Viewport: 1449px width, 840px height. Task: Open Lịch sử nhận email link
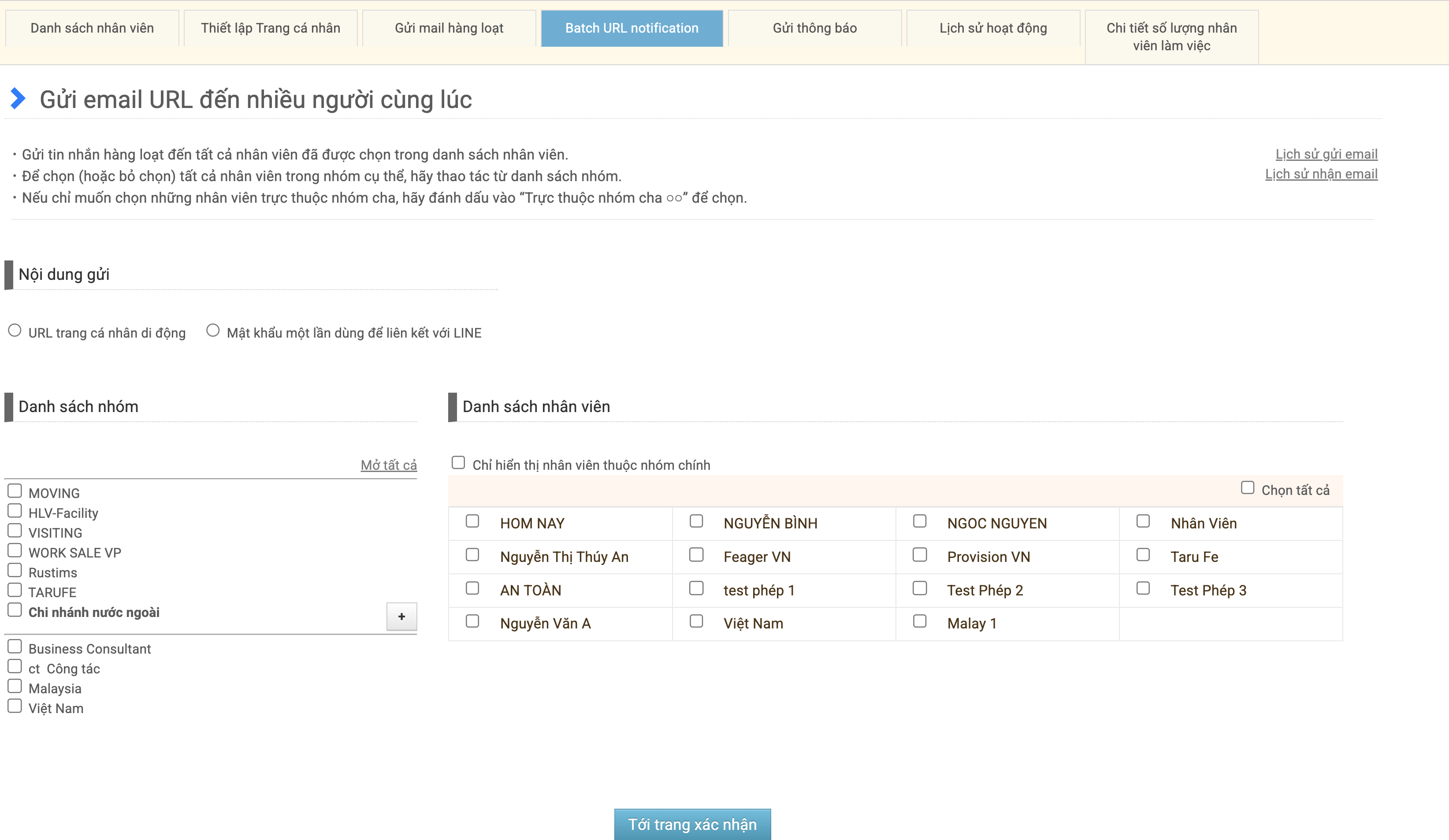[1321, 174]
